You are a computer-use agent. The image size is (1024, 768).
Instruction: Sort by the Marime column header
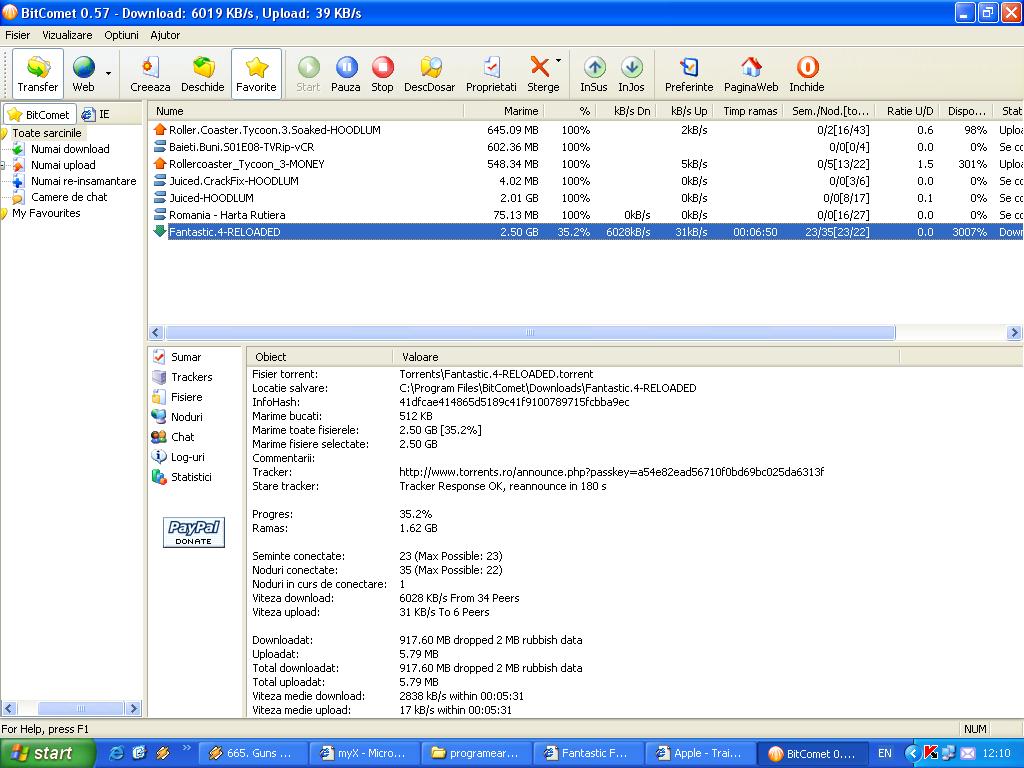pyautogui.click(x=504, y=111)
